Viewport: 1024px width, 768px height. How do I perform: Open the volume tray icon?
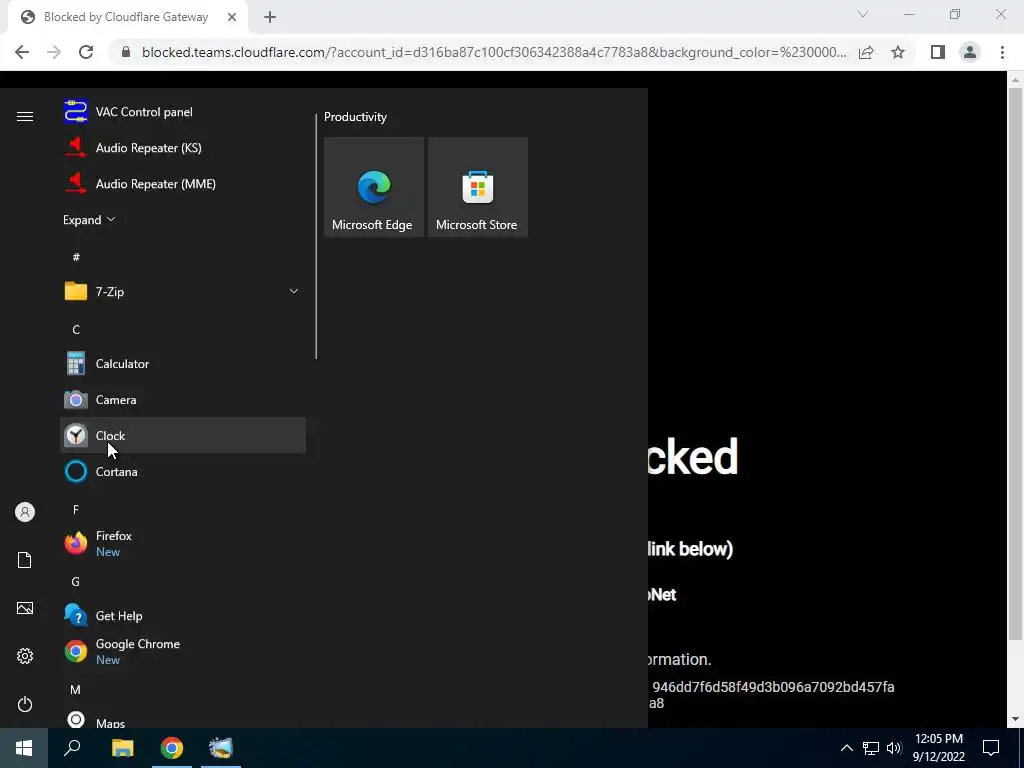click(x=894, y=748)
